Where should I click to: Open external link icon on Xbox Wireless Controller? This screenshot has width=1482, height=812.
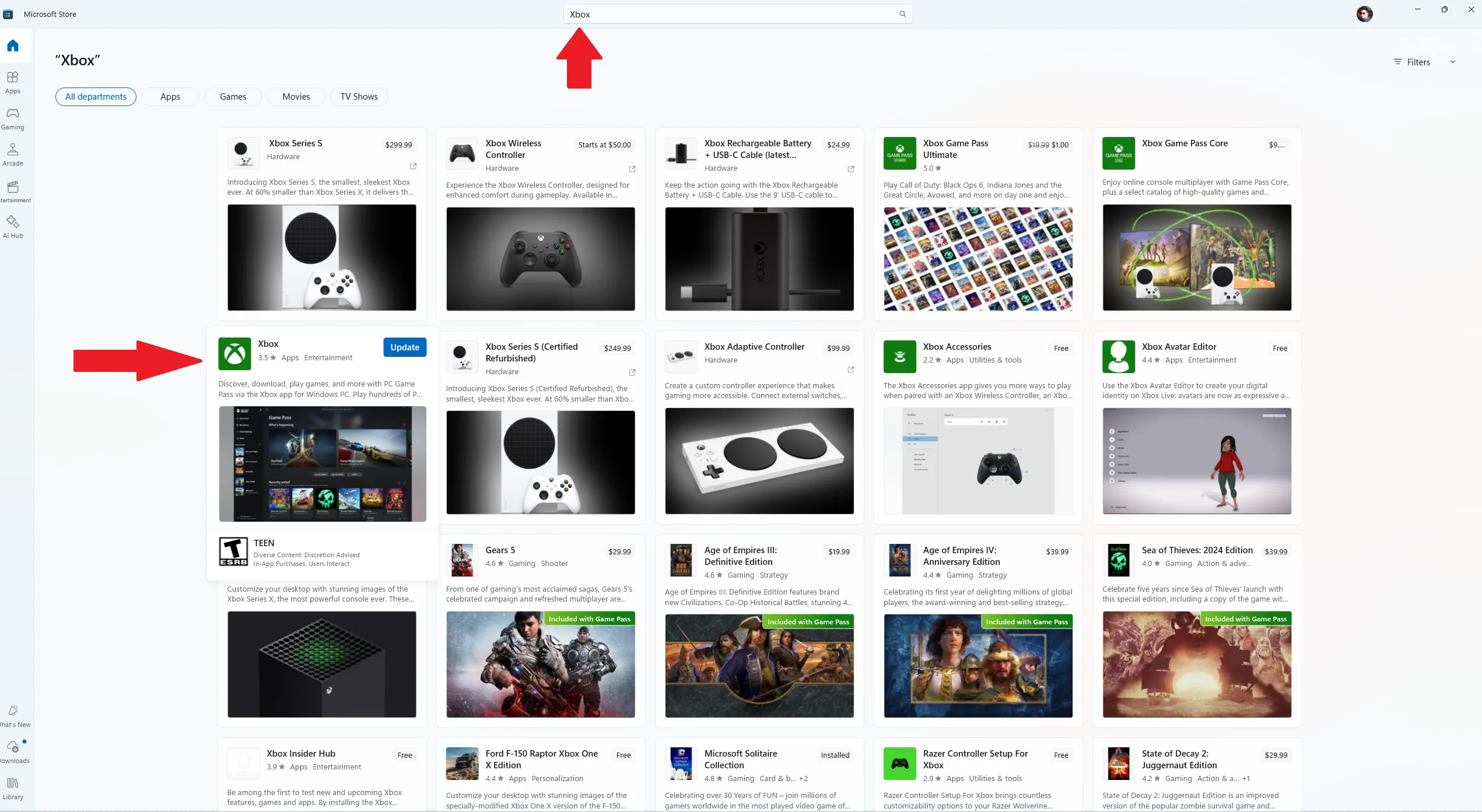[x=632, y=169]
